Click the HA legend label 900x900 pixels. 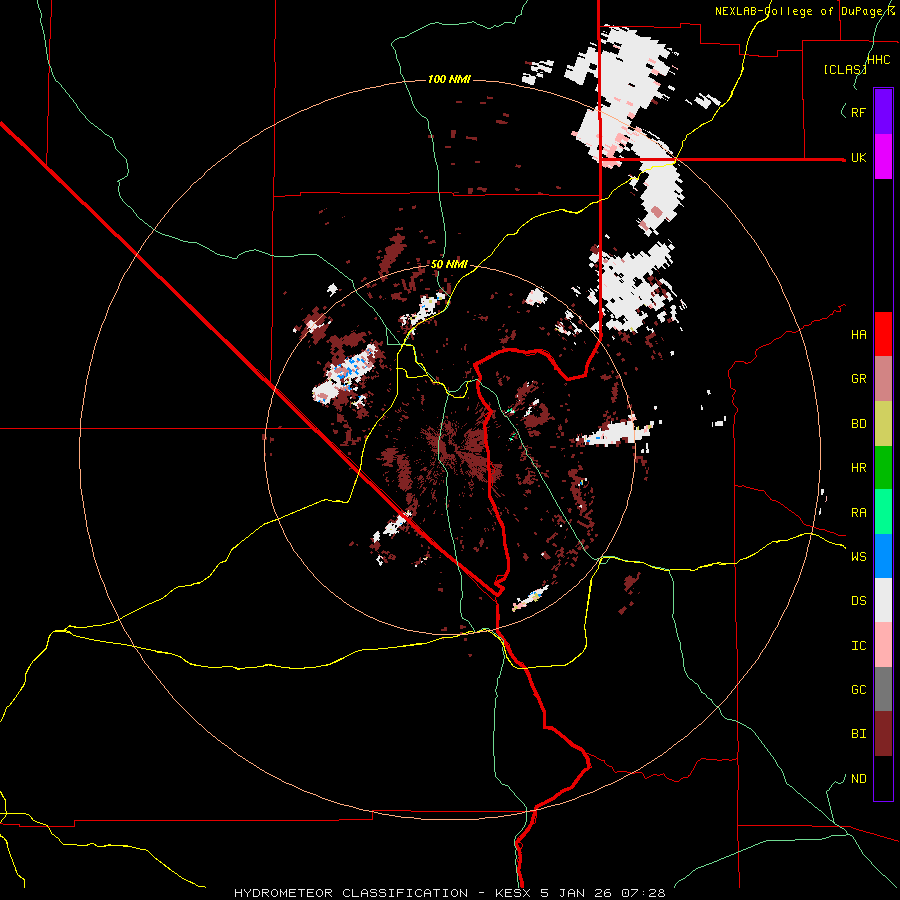[x=859, y=334]
